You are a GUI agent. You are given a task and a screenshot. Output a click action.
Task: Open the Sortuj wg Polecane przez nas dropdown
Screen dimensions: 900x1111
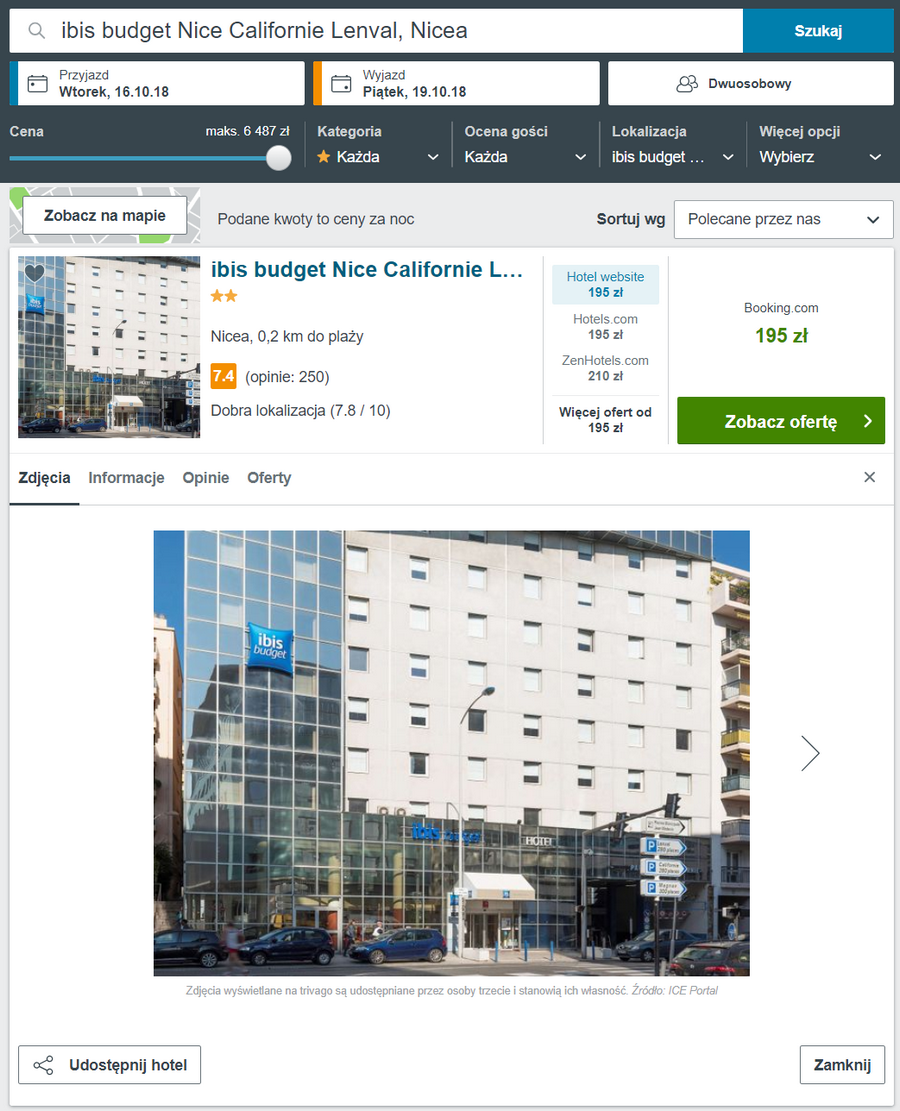coord(783,220)
